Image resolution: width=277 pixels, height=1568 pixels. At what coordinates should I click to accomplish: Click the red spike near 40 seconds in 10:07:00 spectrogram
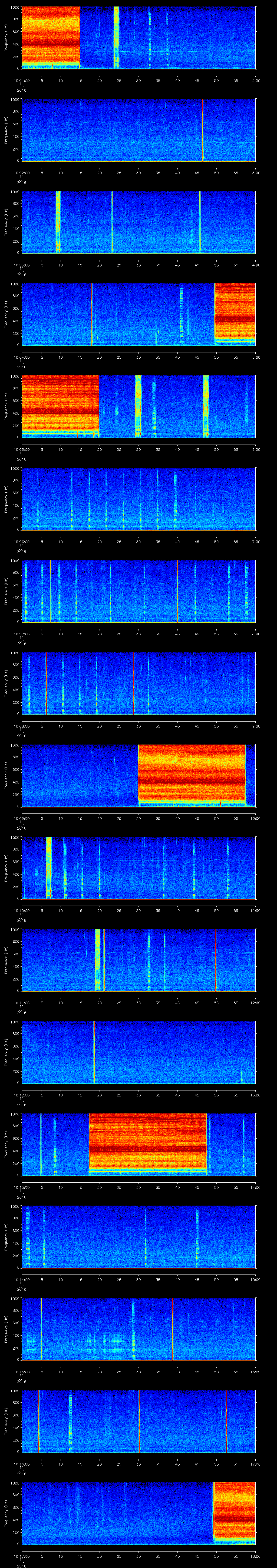pos(177,591)
